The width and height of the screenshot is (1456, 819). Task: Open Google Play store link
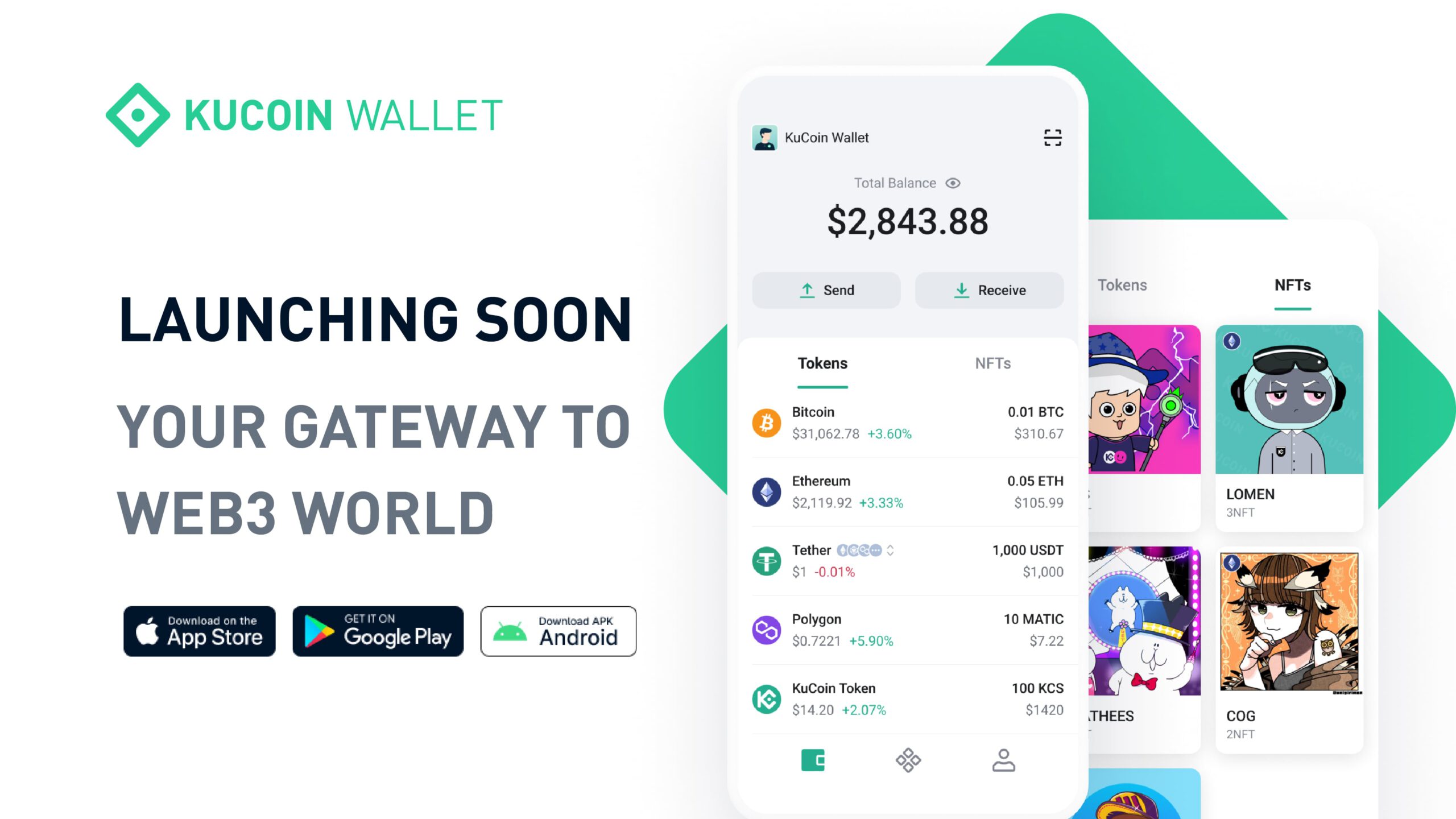[x=378, y=631]
